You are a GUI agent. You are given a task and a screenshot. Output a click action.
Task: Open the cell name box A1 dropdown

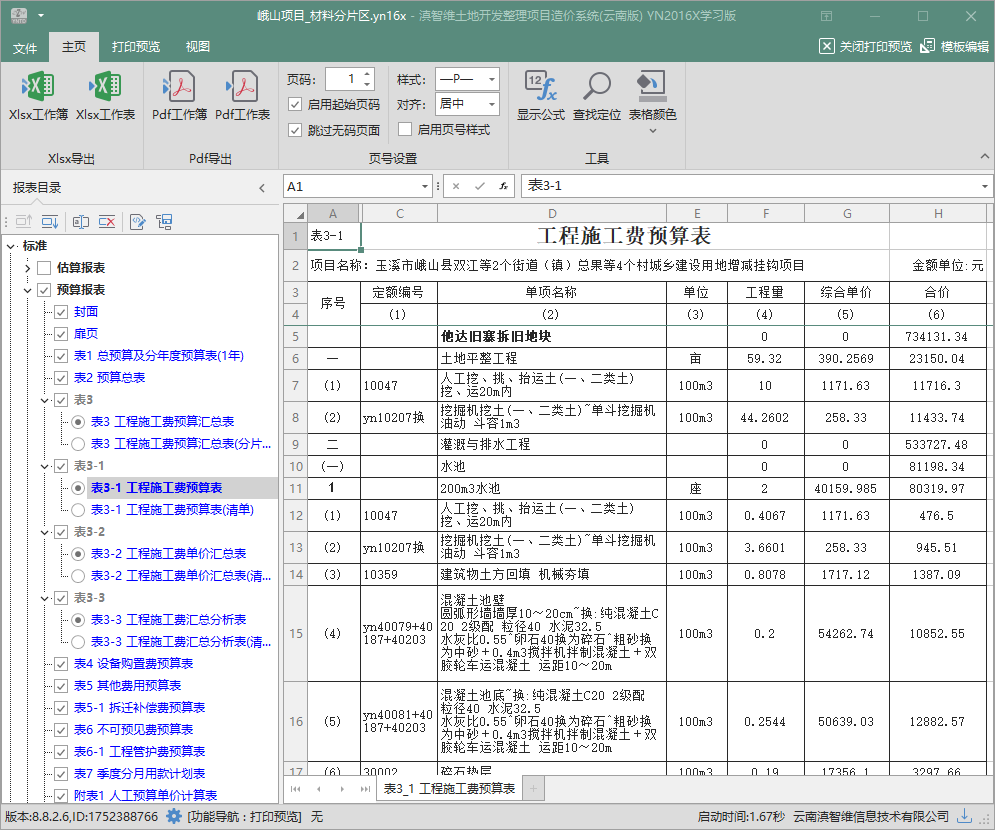pyautogui.click(x=425, y=187)
